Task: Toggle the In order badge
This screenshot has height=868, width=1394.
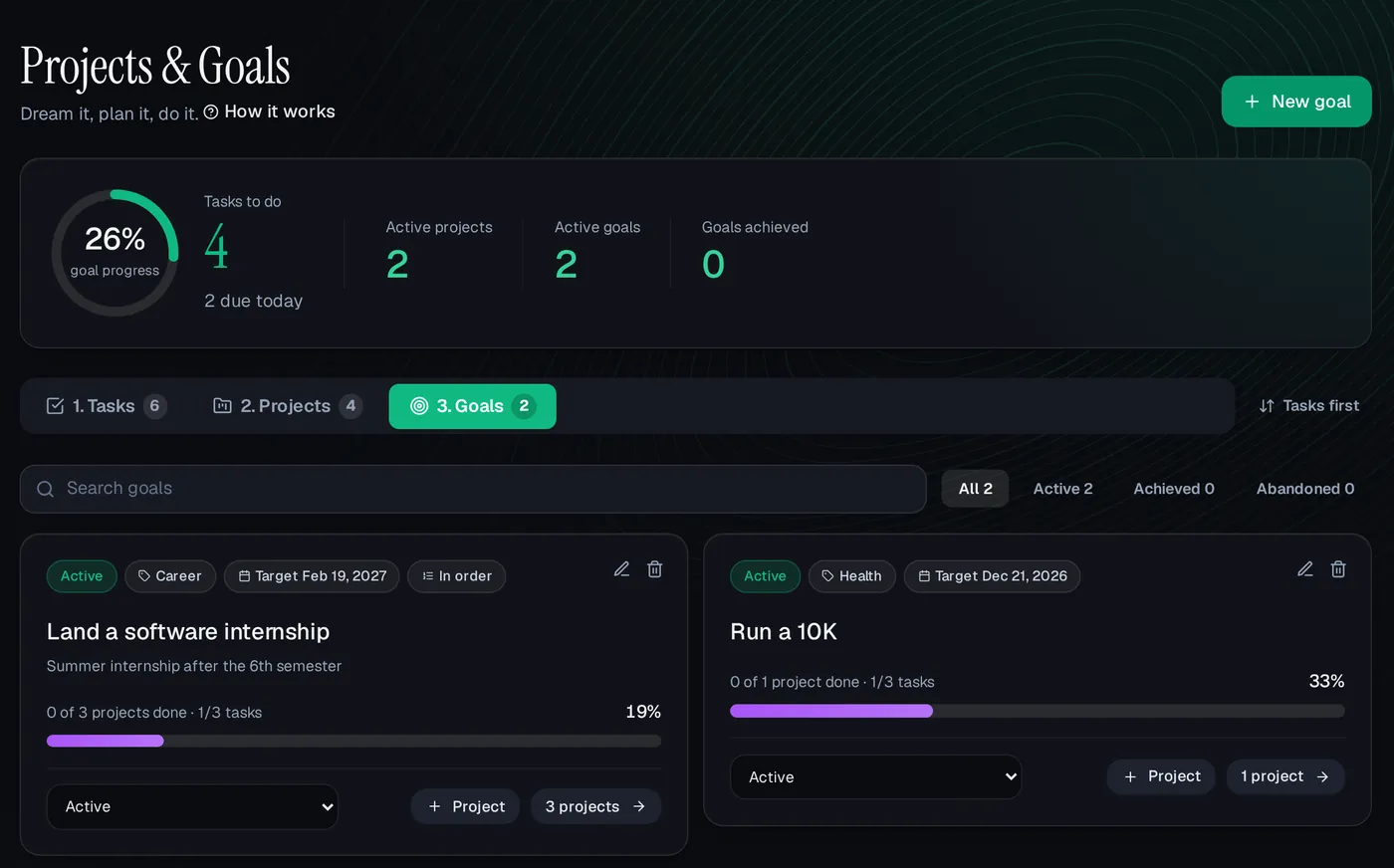Action: point(457,576)
